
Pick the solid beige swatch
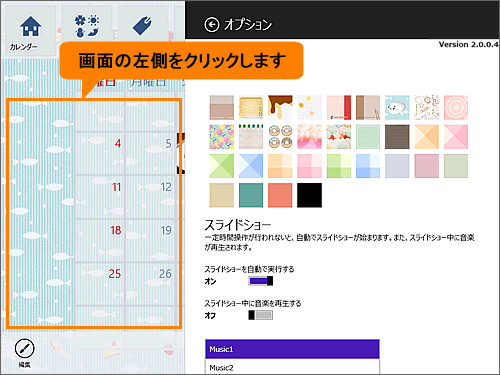pos(222,195)
